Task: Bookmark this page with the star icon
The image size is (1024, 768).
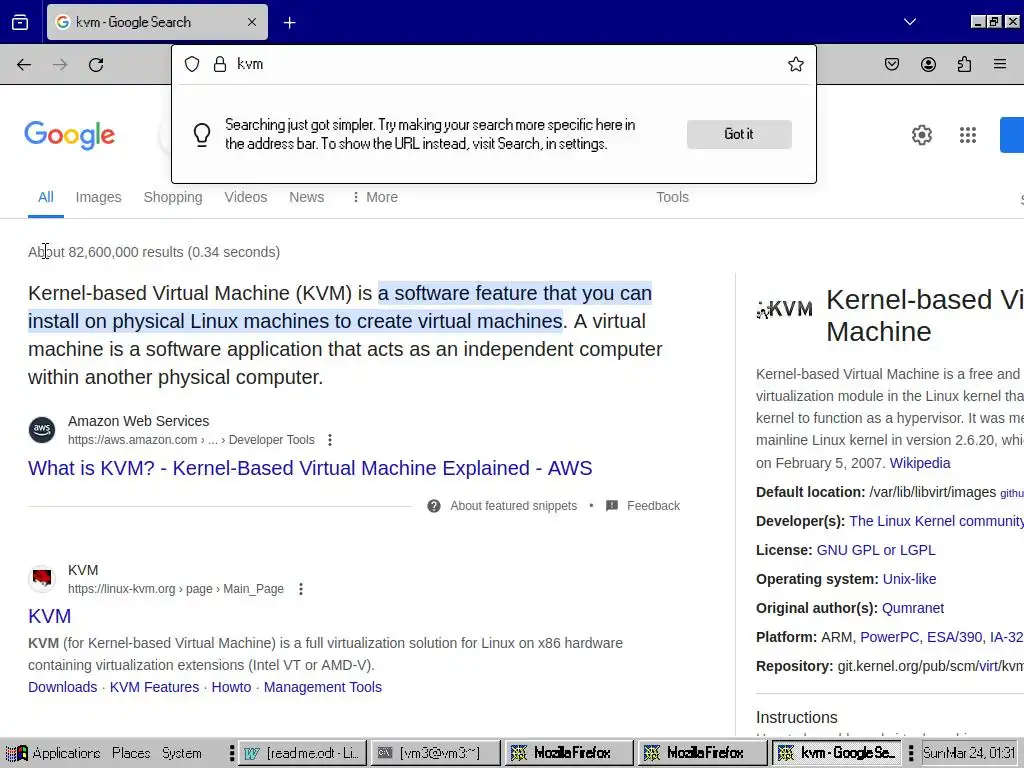Action: (x=795, y=64)
